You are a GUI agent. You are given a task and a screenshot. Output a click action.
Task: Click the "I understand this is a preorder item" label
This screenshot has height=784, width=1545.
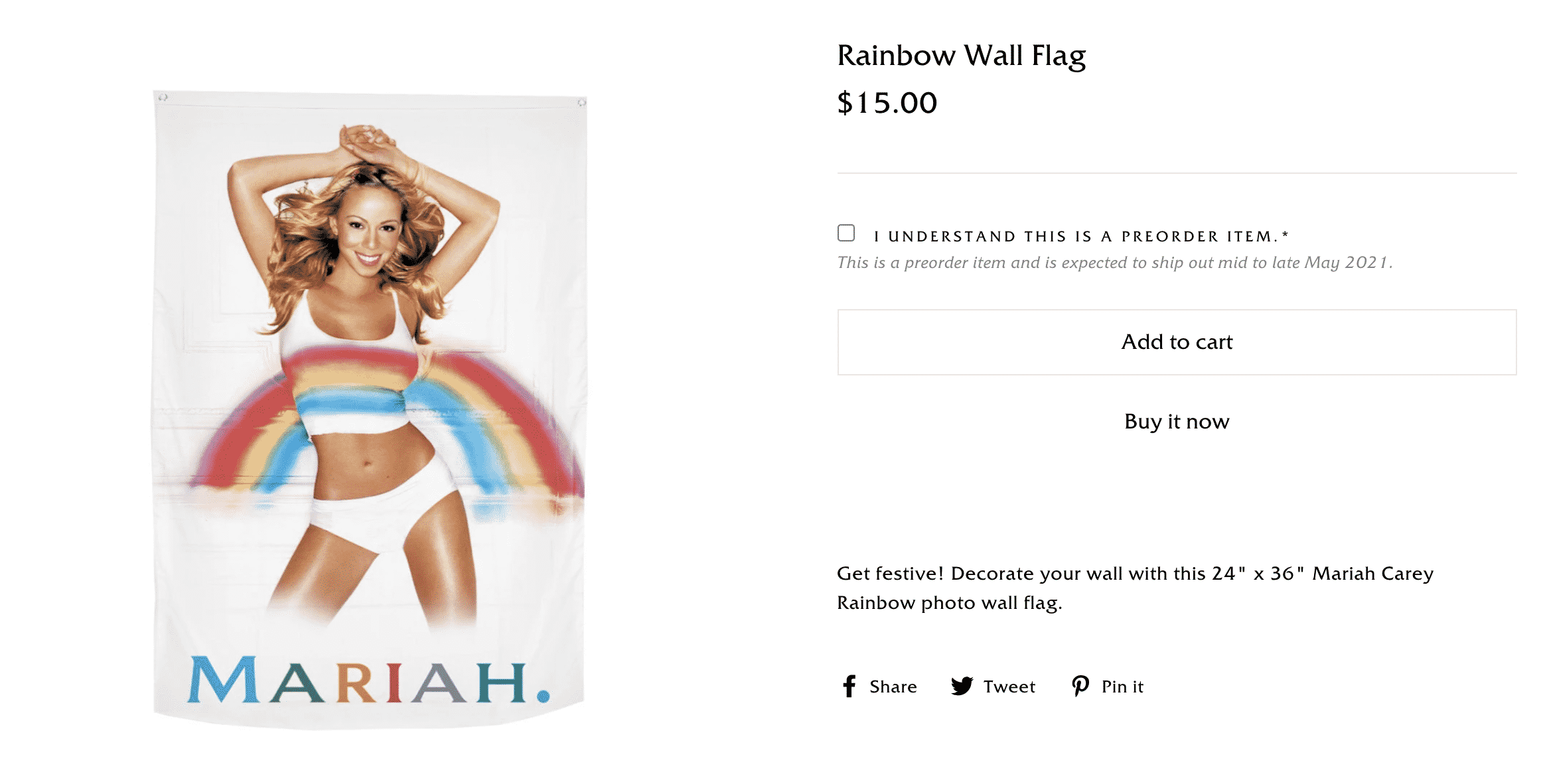(1080, 236)
